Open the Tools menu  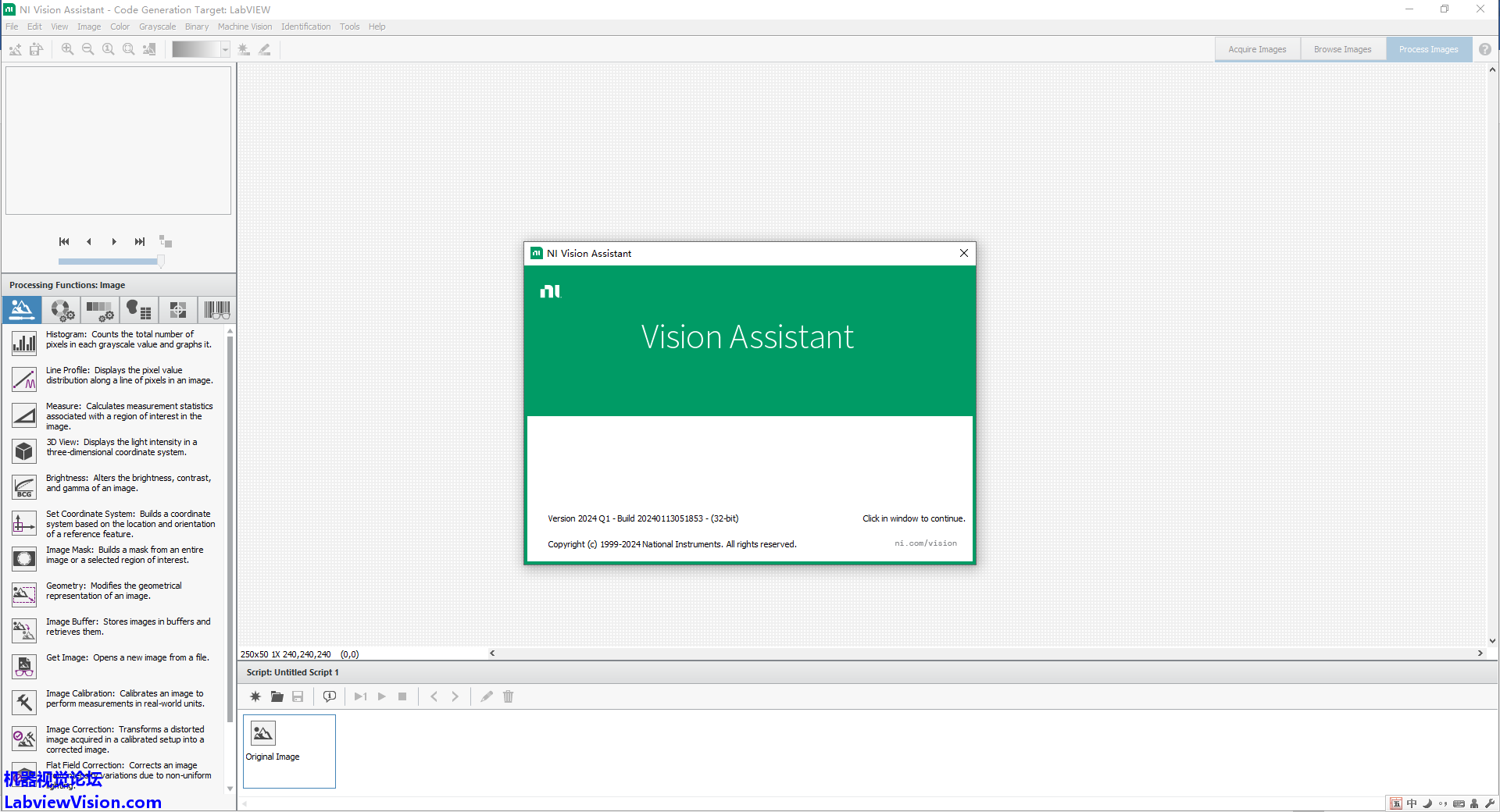click(349, 27)
